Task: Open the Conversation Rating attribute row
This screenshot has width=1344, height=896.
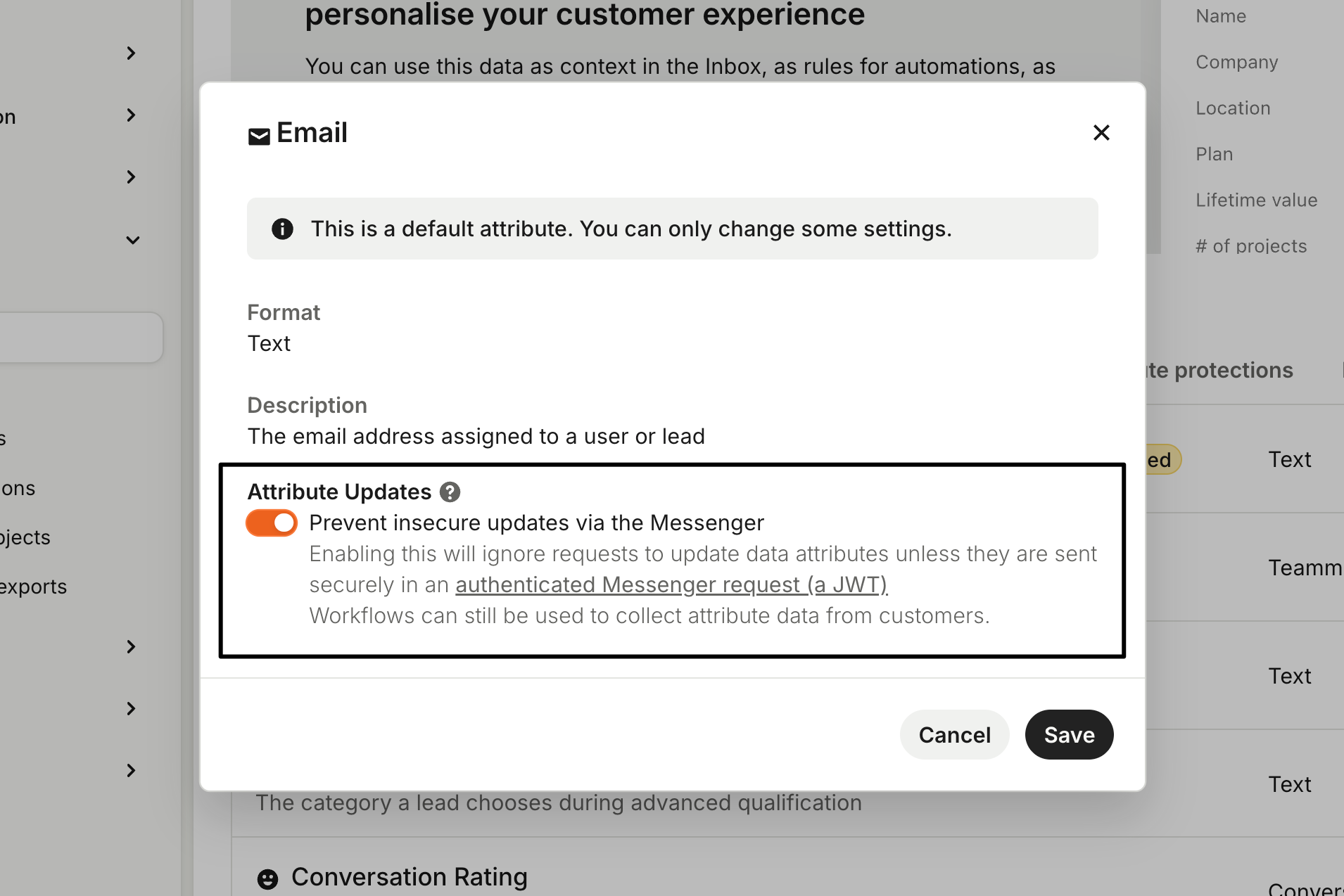Action: click(x=410, y=877)
